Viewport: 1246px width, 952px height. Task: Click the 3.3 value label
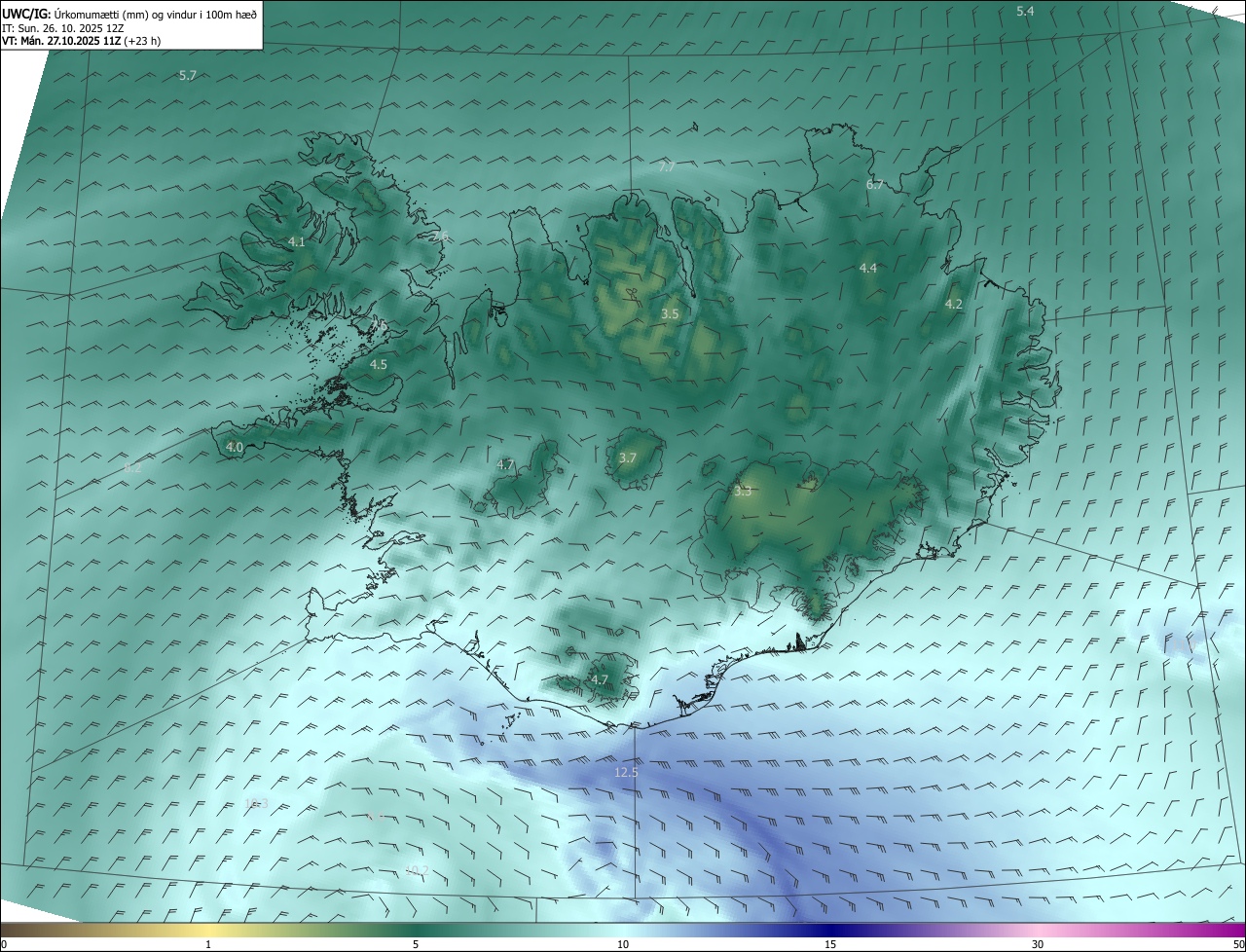click(x=743, y=492)
